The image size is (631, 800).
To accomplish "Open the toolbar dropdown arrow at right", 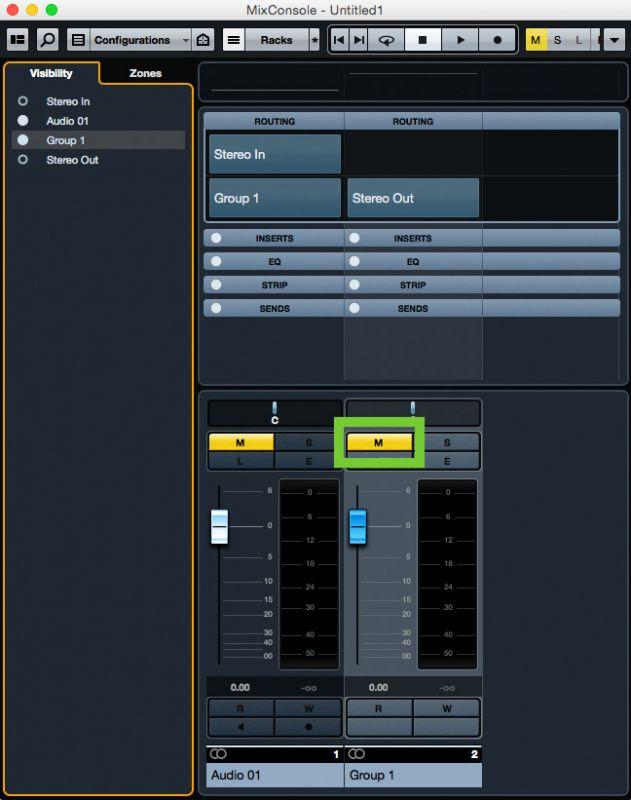I will [x=614, y=40].
